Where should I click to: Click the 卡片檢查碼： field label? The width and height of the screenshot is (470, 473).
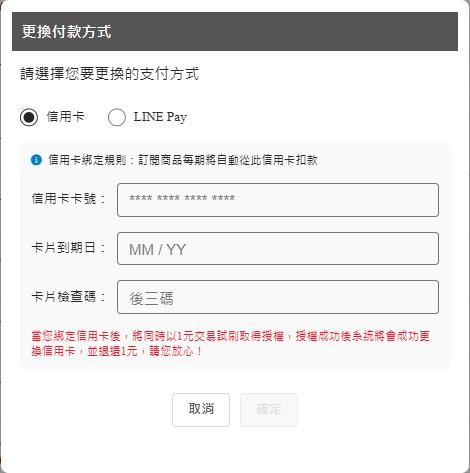68,296
